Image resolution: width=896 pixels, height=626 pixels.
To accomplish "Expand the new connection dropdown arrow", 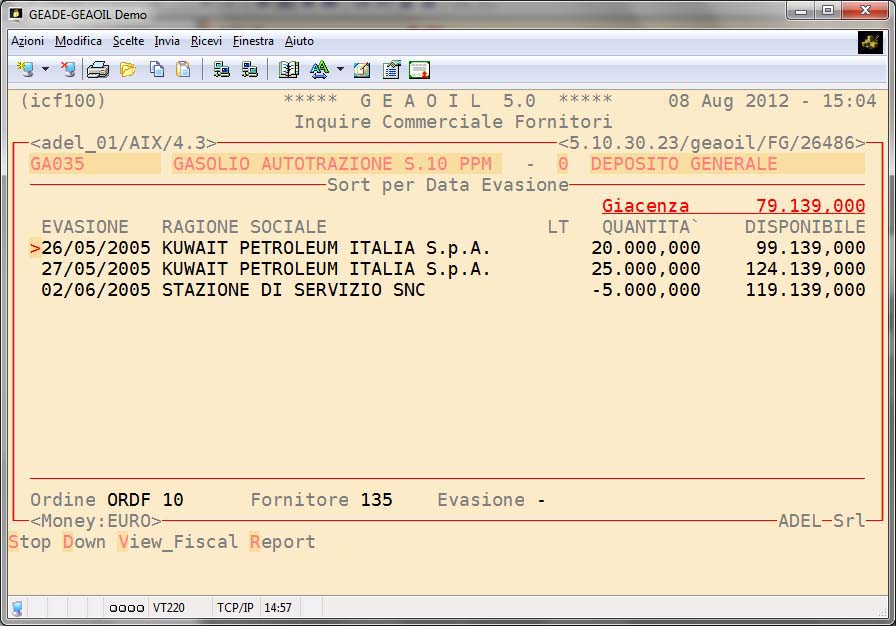I will click(x=45, y=70).
